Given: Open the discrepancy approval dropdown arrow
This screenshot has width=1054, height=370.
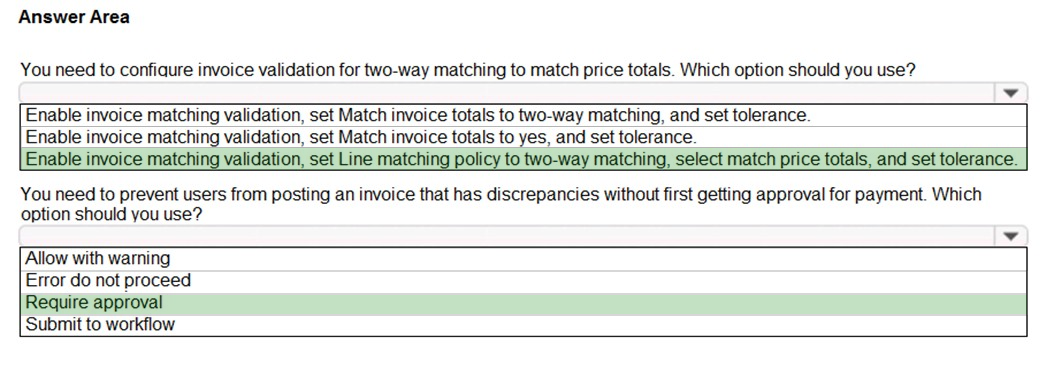Looking at the screenshot, I should pyautogui.click(x=1010, y=236).
